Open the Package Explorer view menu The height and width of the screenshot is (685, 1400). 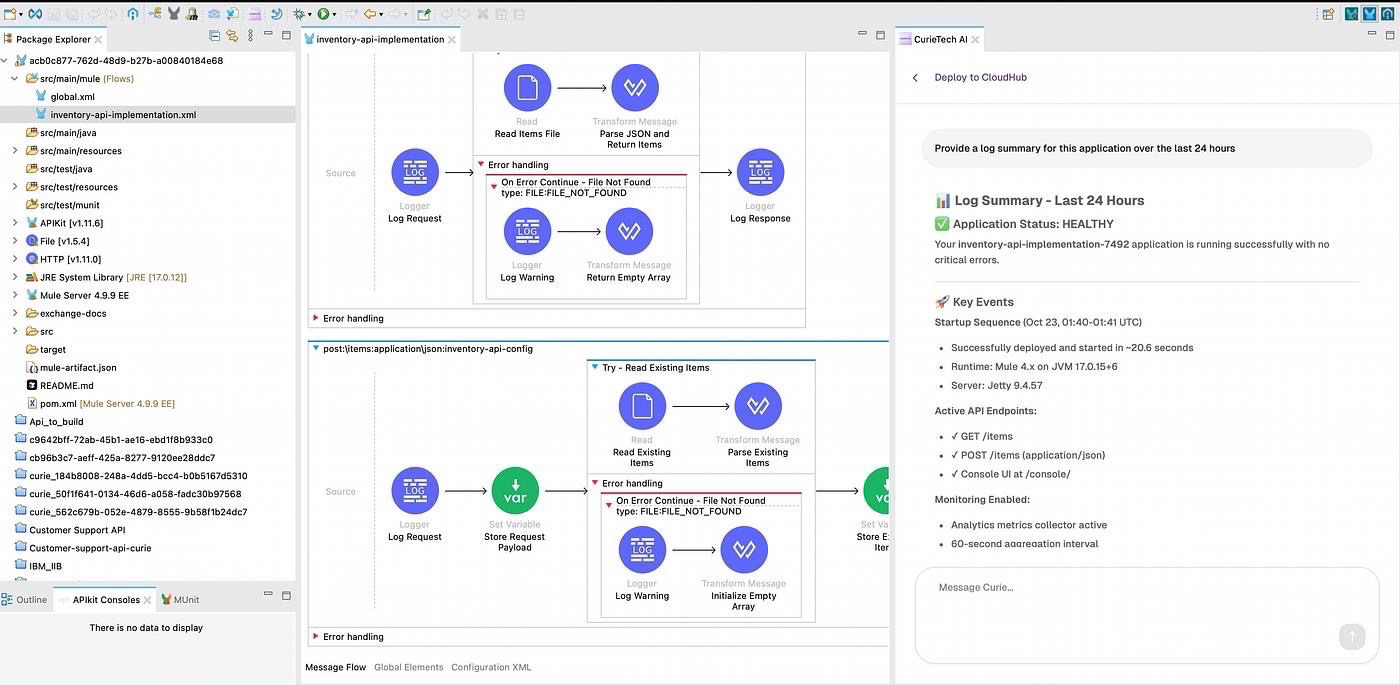tap(250, 36)
